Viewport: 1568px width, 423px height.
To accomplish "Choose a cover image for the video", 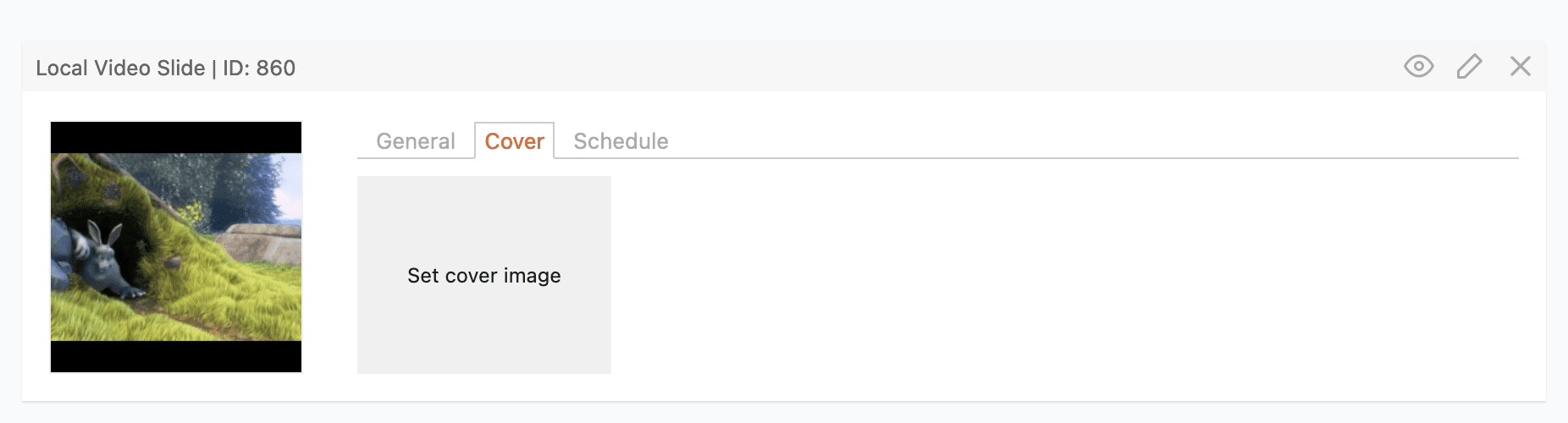I will (484, 275).
